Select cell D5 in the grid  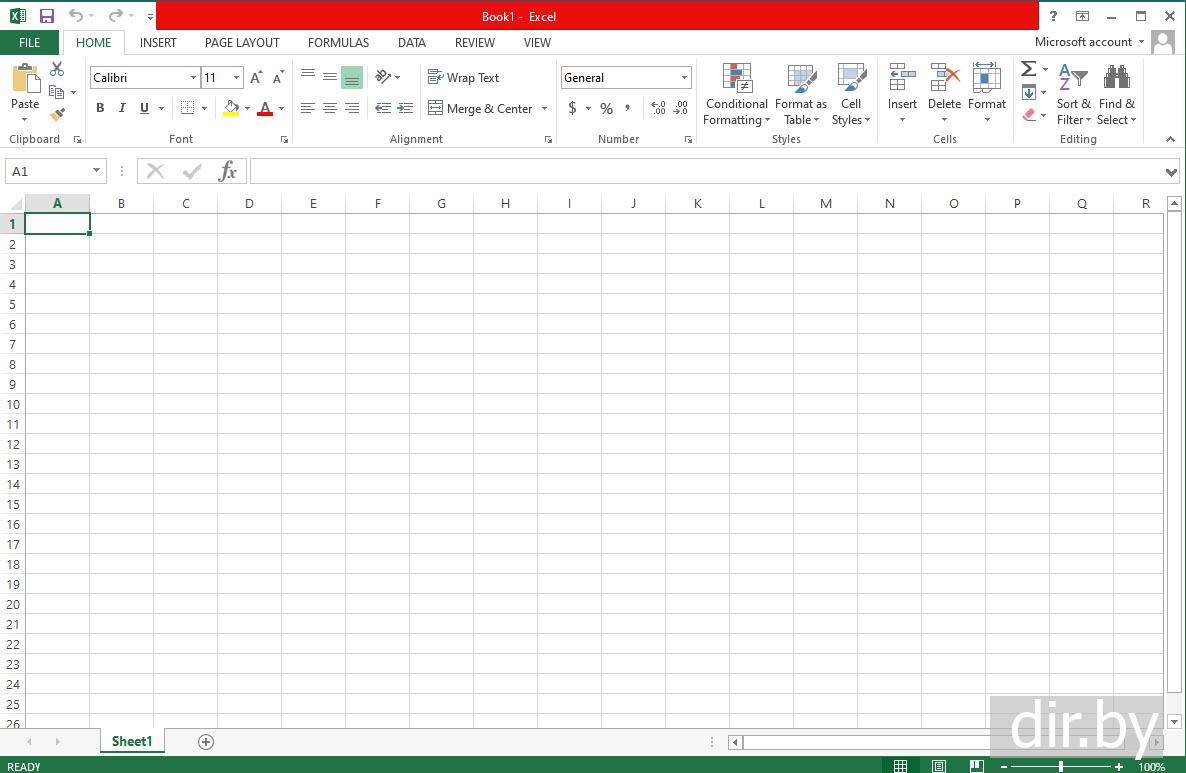pyautogui.click(x=249, y=304)
